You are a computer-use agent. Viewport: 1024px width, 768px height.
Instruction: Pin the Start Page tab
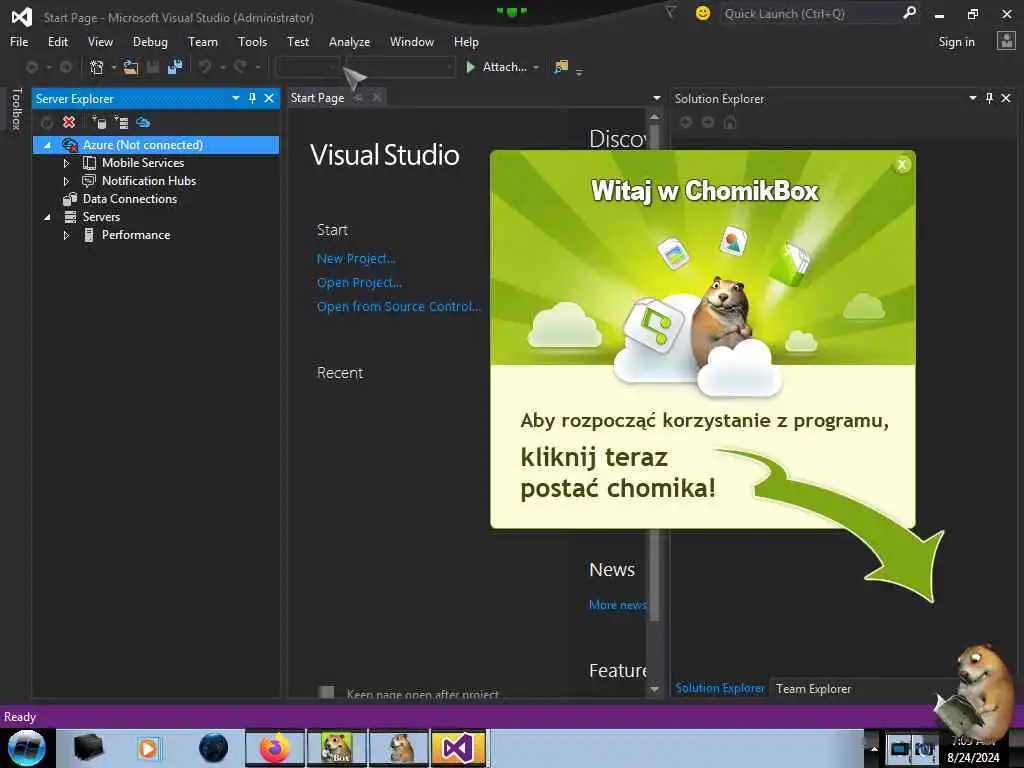359,98
